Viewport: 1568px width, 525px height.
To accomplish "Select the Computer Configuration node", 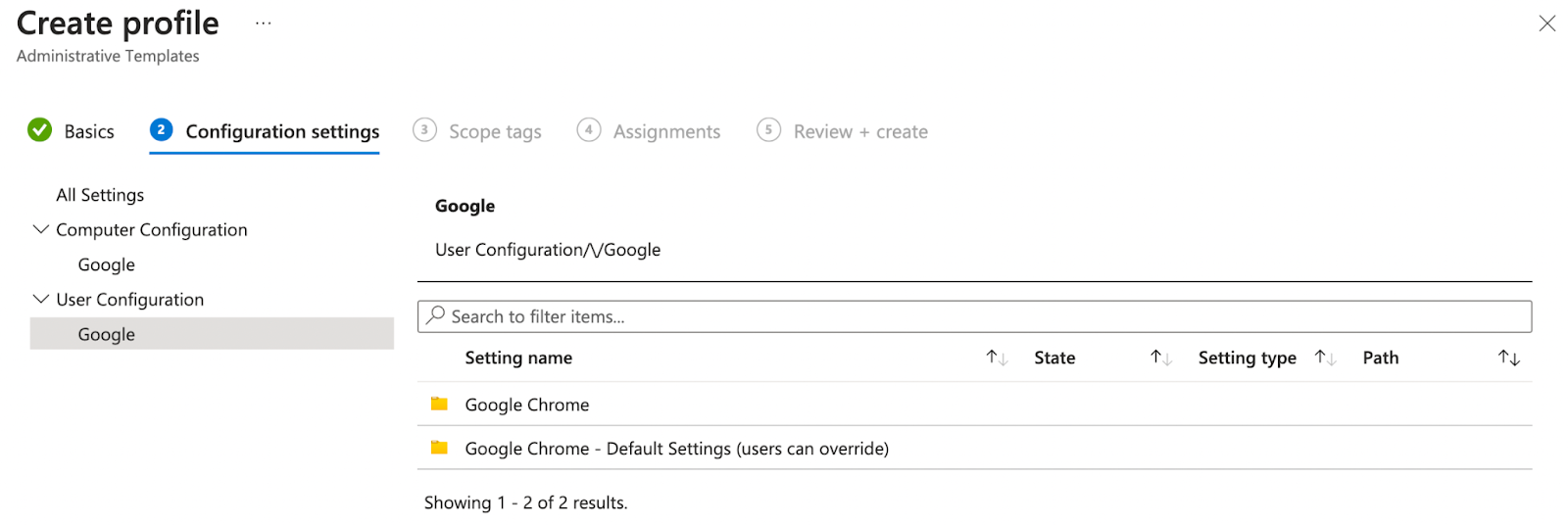I will coord(152,229).
